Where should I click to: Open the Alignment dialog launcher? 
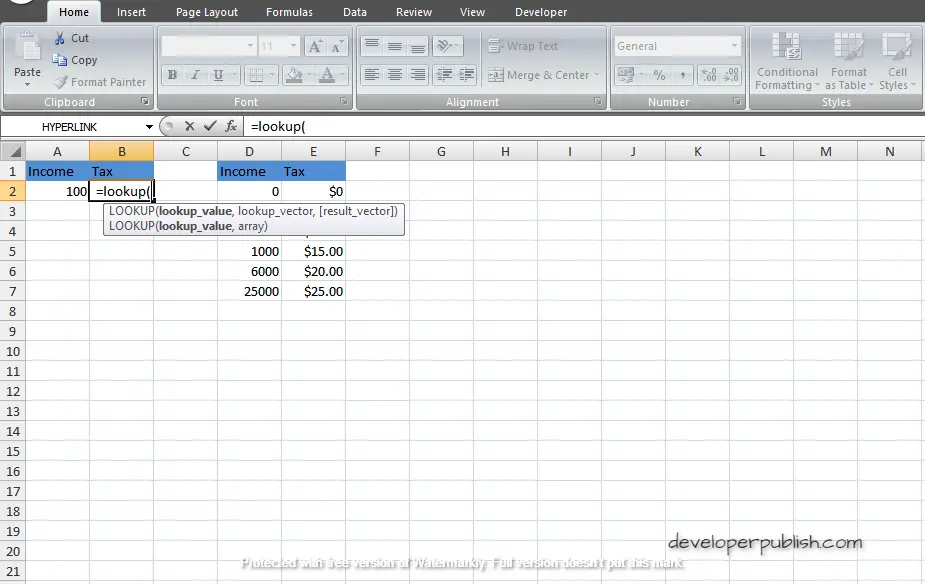[598, 101]
